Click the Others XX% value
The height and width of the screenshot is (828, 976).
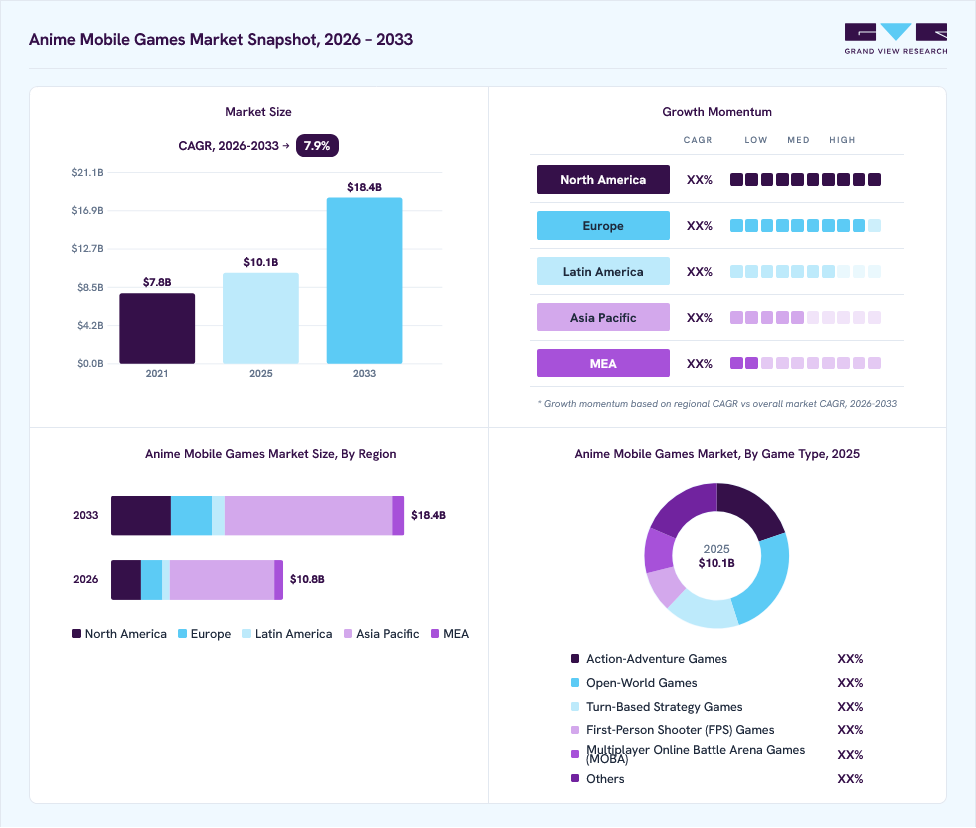click(x=850, y=779)
